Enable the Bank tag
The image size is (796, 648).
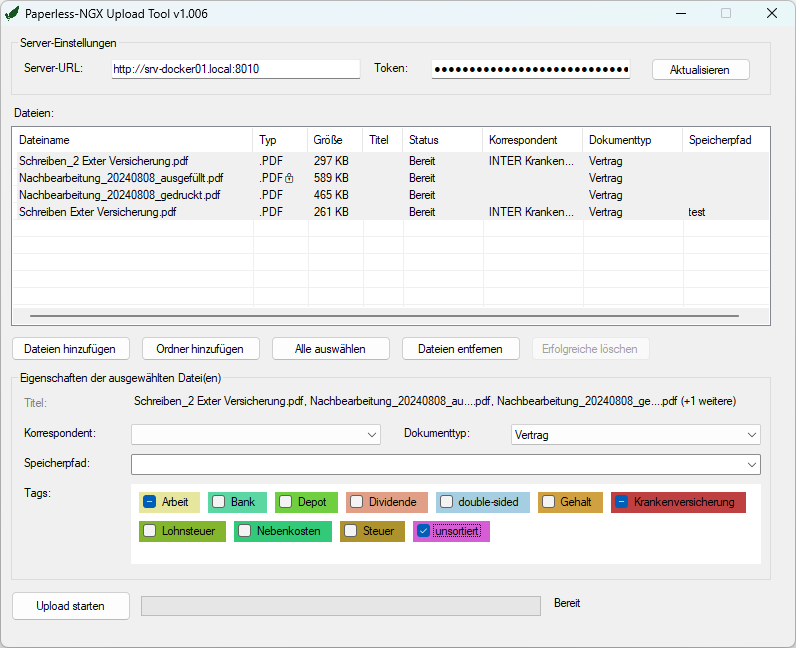pos(218,502)
